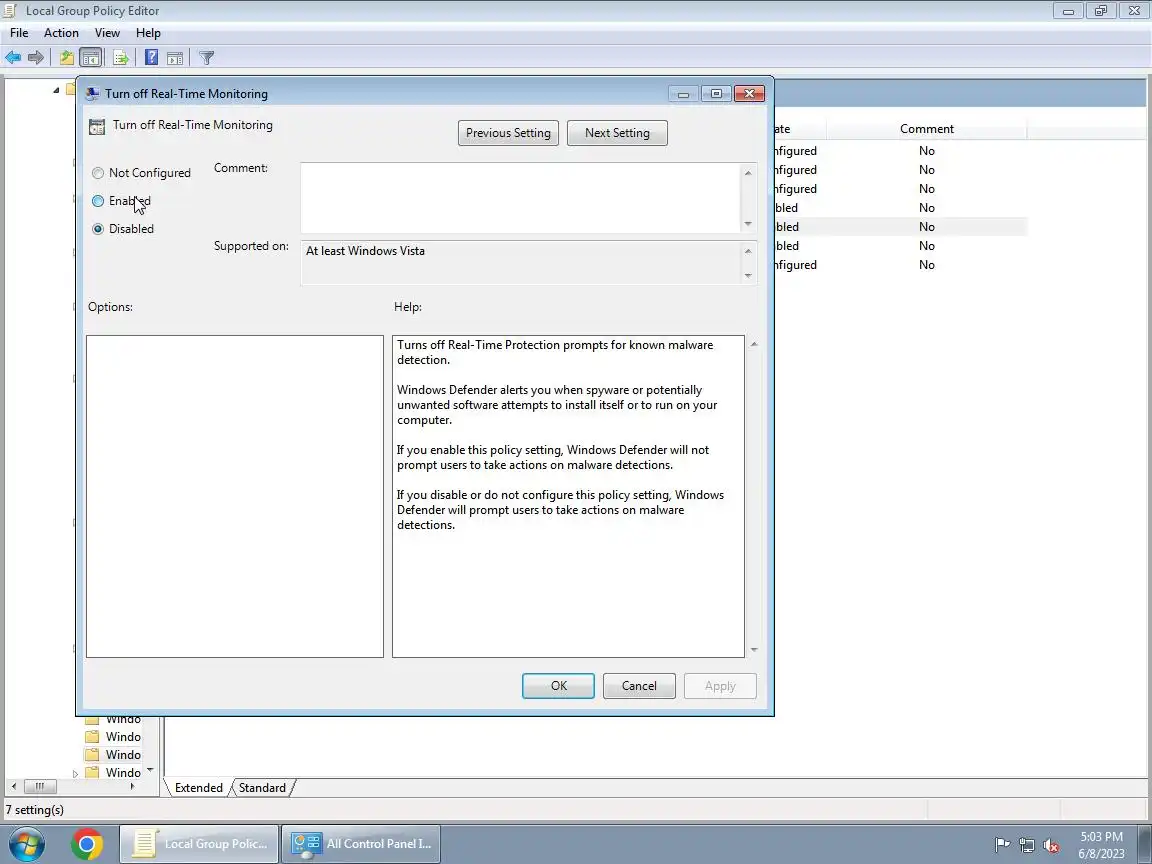Go back with the blue Back arrow

12,57
